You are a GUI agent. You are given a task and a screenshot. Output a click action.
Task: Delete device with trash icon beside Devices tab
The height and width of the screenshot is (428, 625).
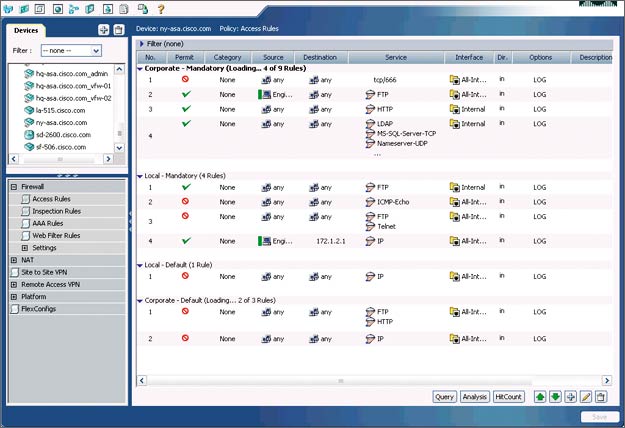coord(119,30)
